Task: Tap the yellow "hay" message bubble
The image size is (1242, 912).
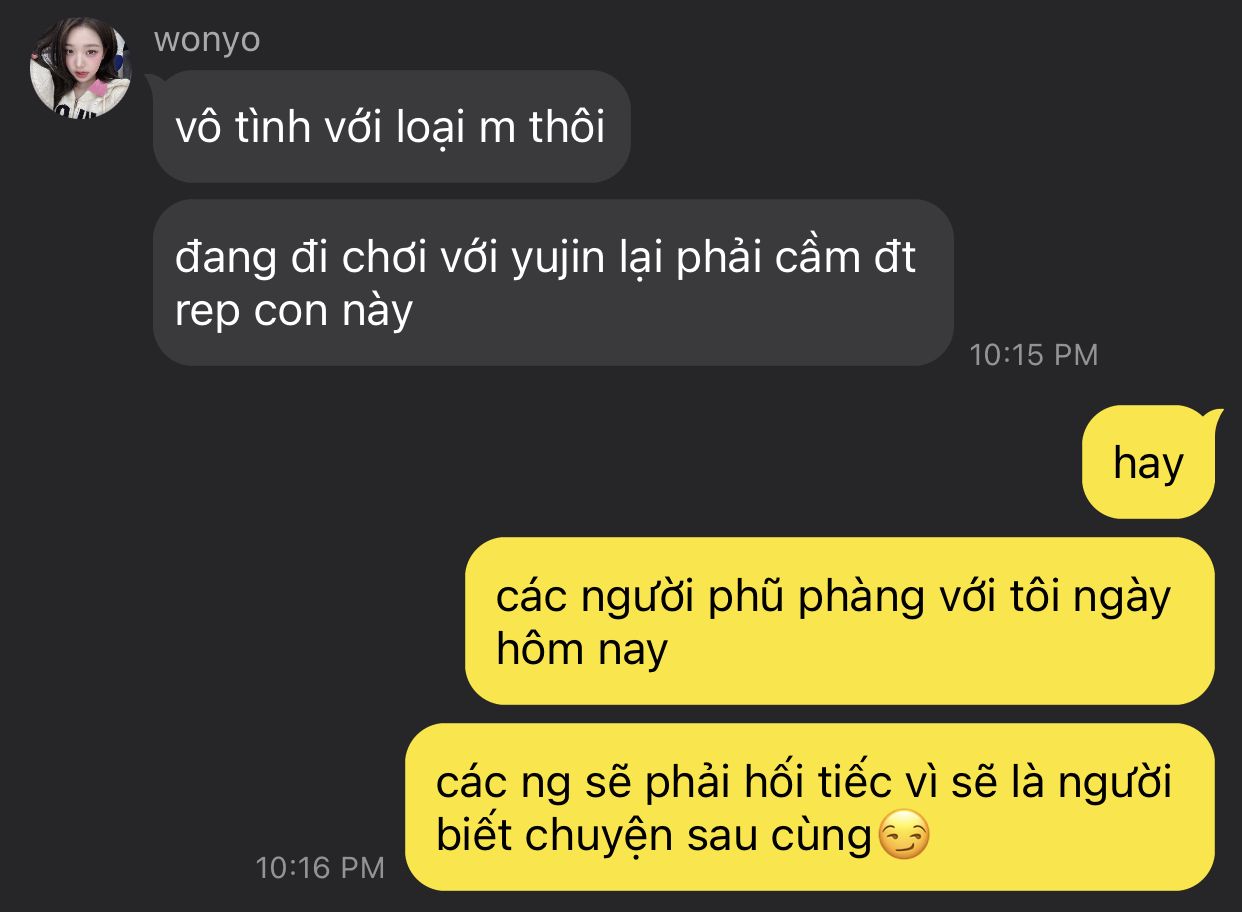Action: (x=1149, y=462)
